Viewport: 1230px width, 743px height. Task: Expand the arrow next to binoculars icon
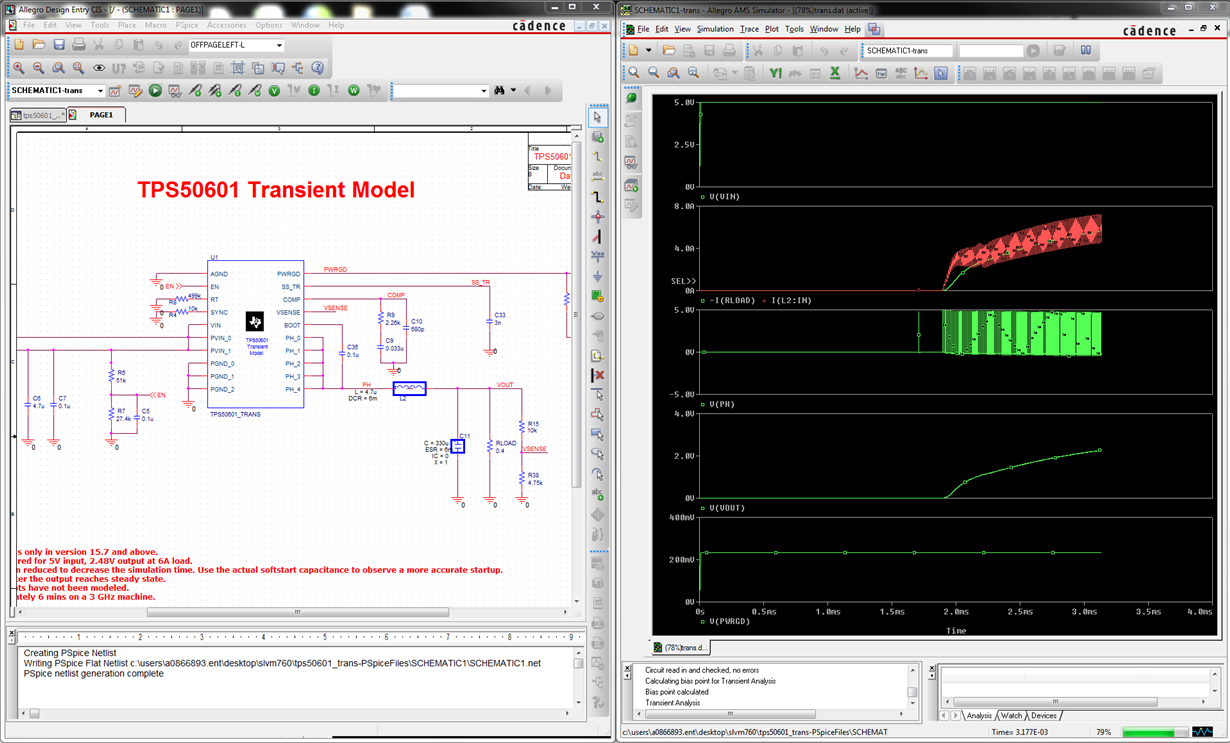[x=513, y=91]
